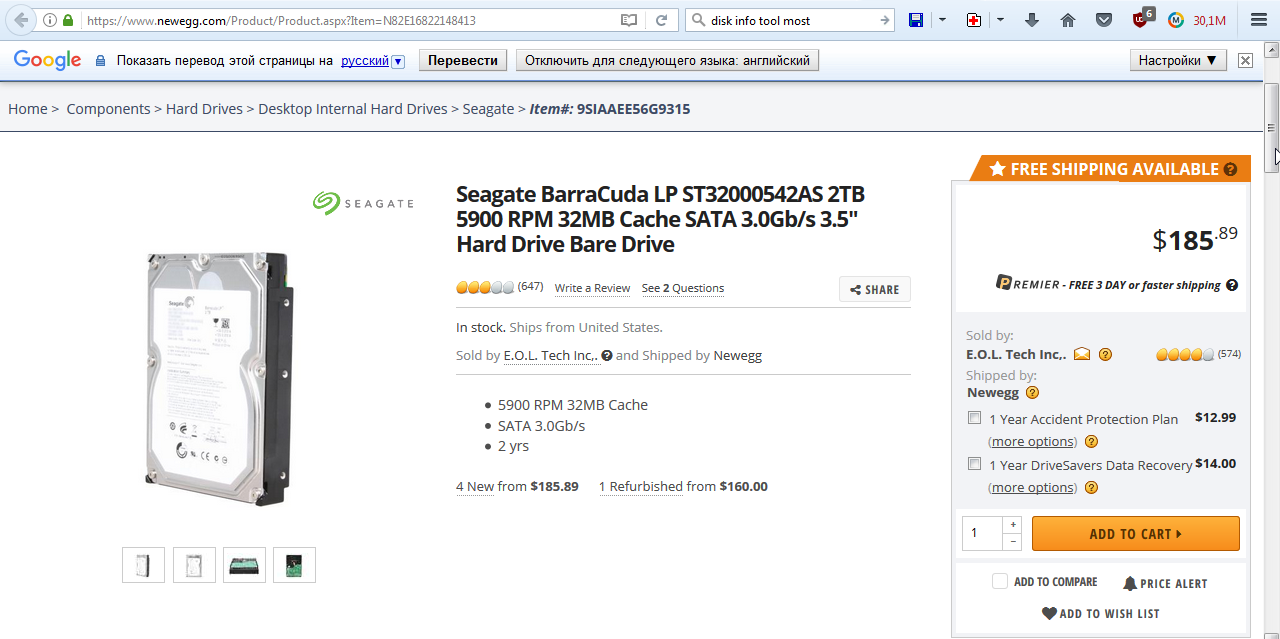The height and width of the screenshot is (639, 1280).
Task: Select the fourth product thumbnail circuit board
Action: (x=294, y=565)
